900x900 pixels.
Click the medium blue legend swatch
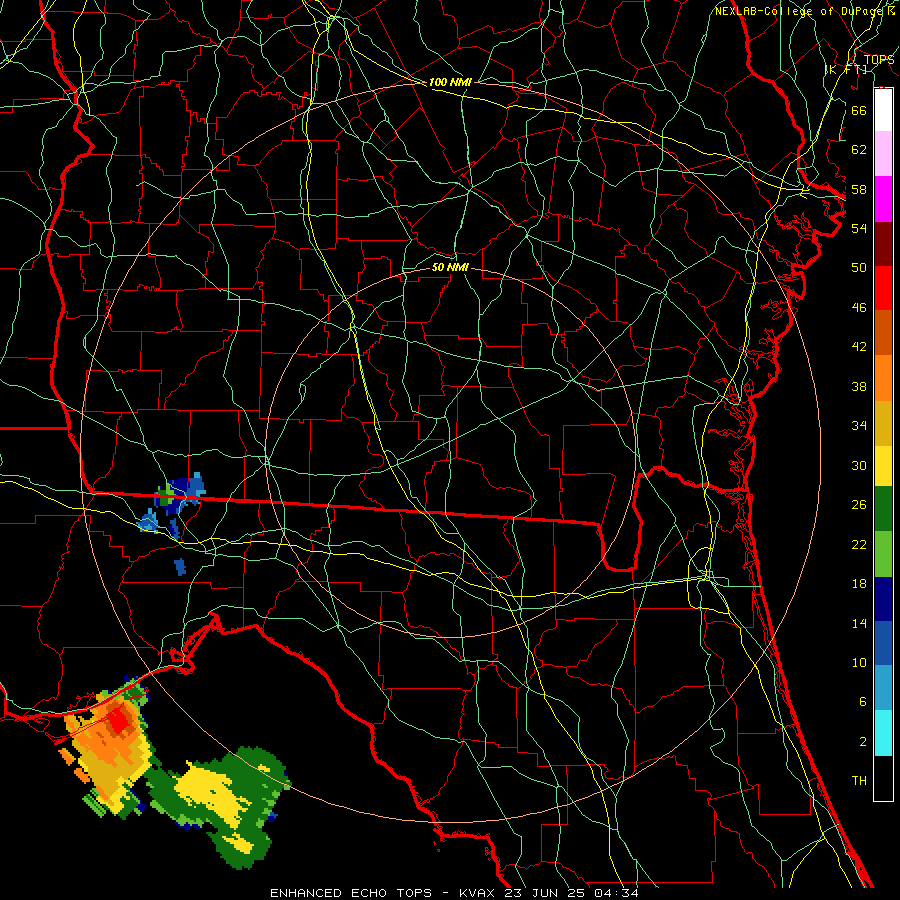tap(883, 643)
